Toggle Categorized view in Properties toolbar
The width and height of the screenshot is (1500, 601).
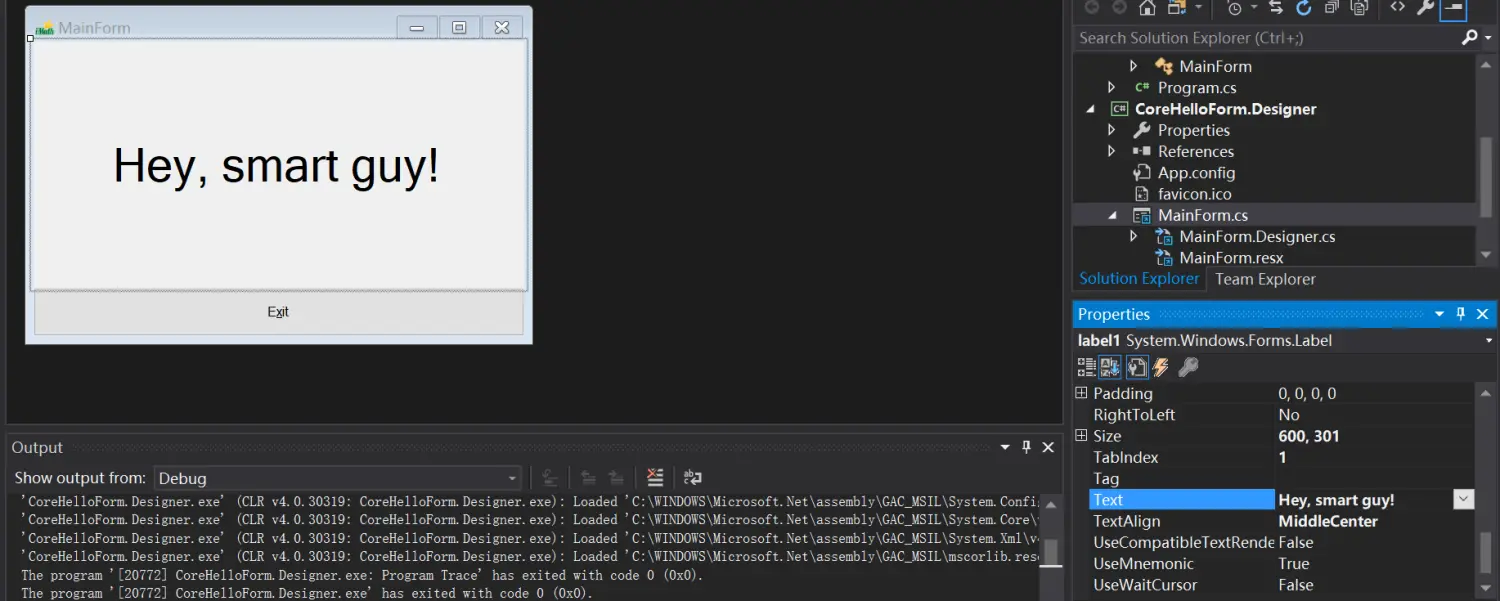click(x=1087, y=368)
